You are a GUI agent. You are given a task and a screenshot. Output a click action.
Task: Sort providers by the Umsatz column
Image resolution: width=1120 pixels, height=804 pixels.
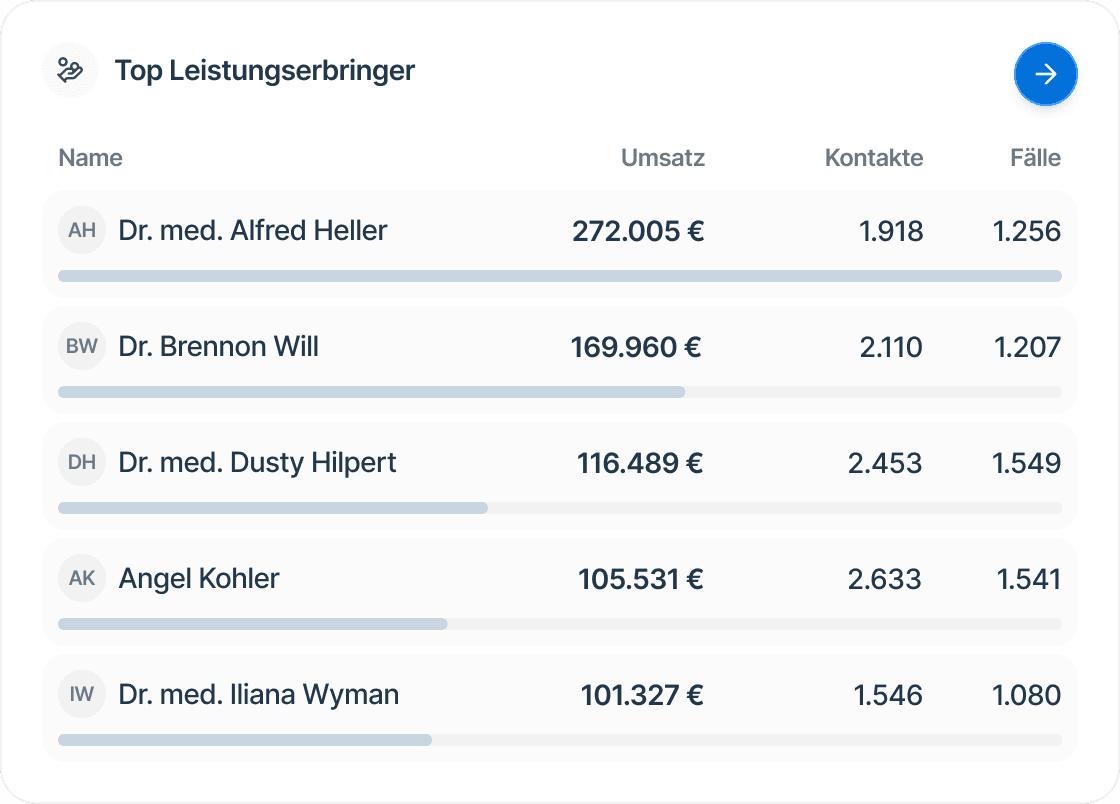663,158
